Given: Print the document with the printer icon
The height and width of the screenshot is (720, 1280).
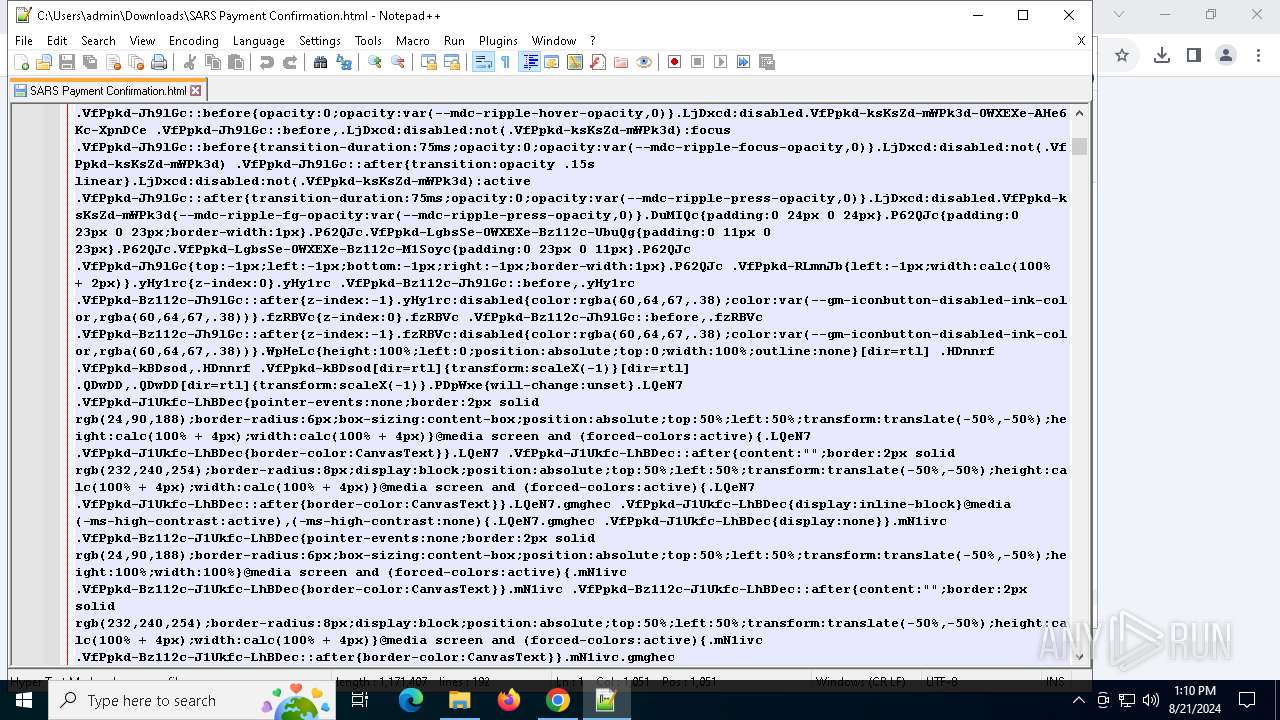Looking at the screenshot, I should (159, 62).
